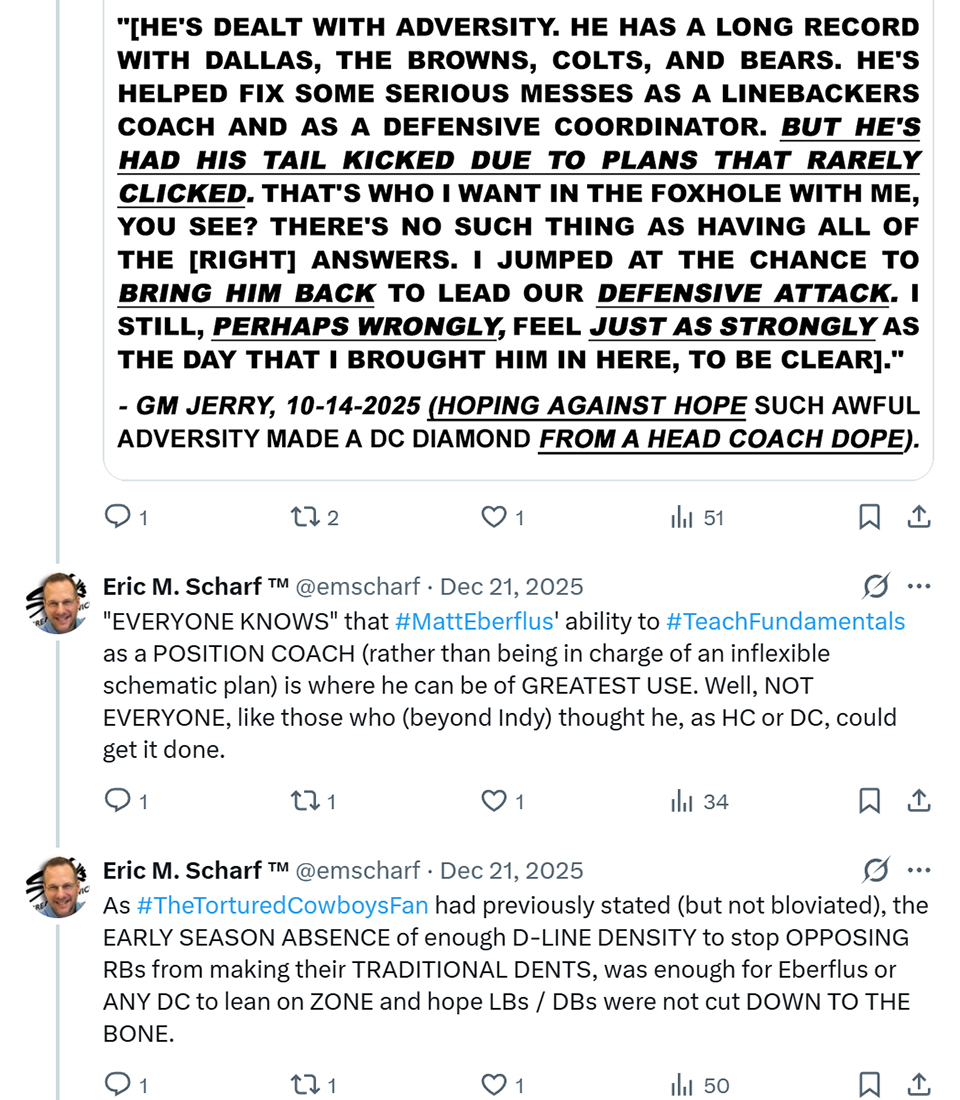The image size is (960, 1100).
Task: Open the #MattEberflus hashtag link
Action: [x=474, y=621]
